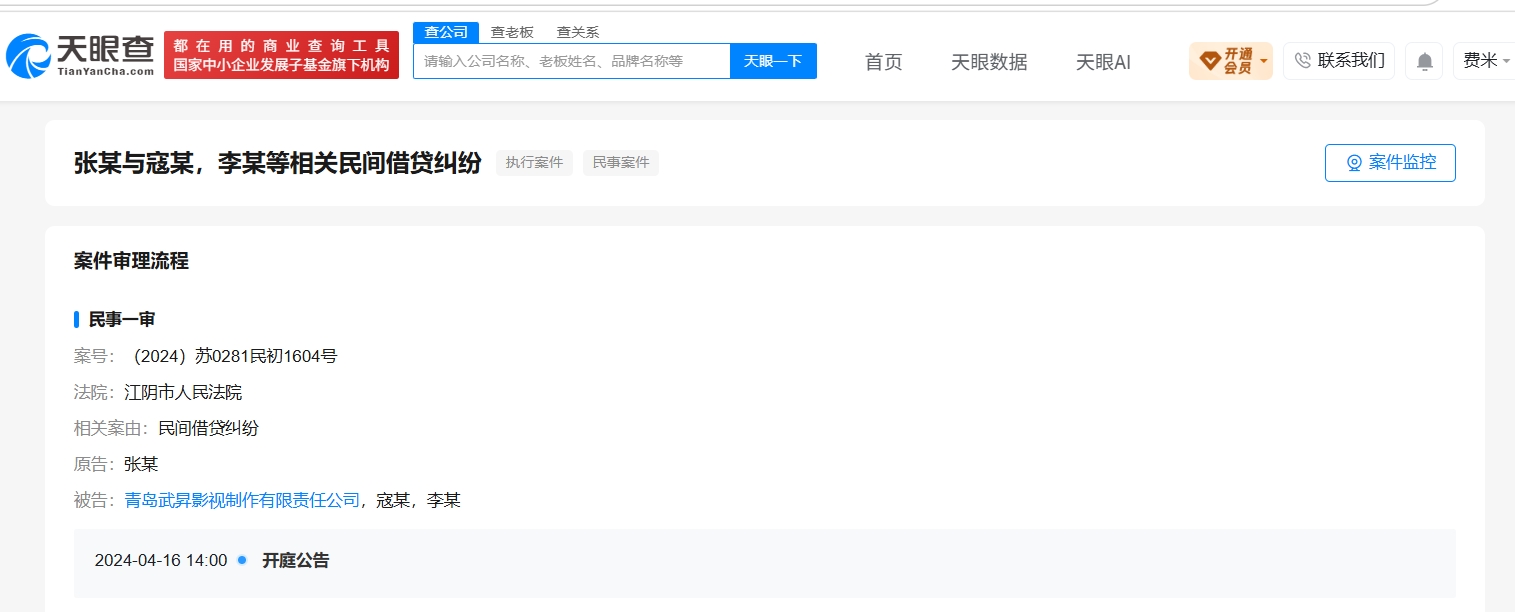Open the notification bell
The width and height of the screenshot is (1515, 612).
1424,61
